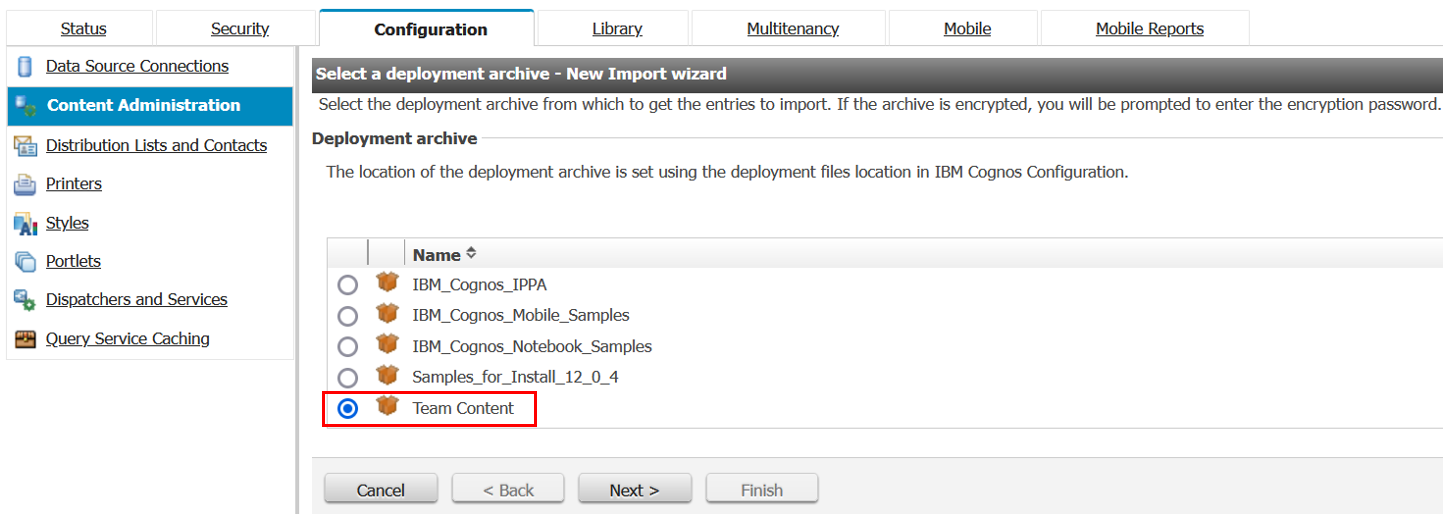
Task: Click the Data Source Connections database icon
Action: (25, 67)
